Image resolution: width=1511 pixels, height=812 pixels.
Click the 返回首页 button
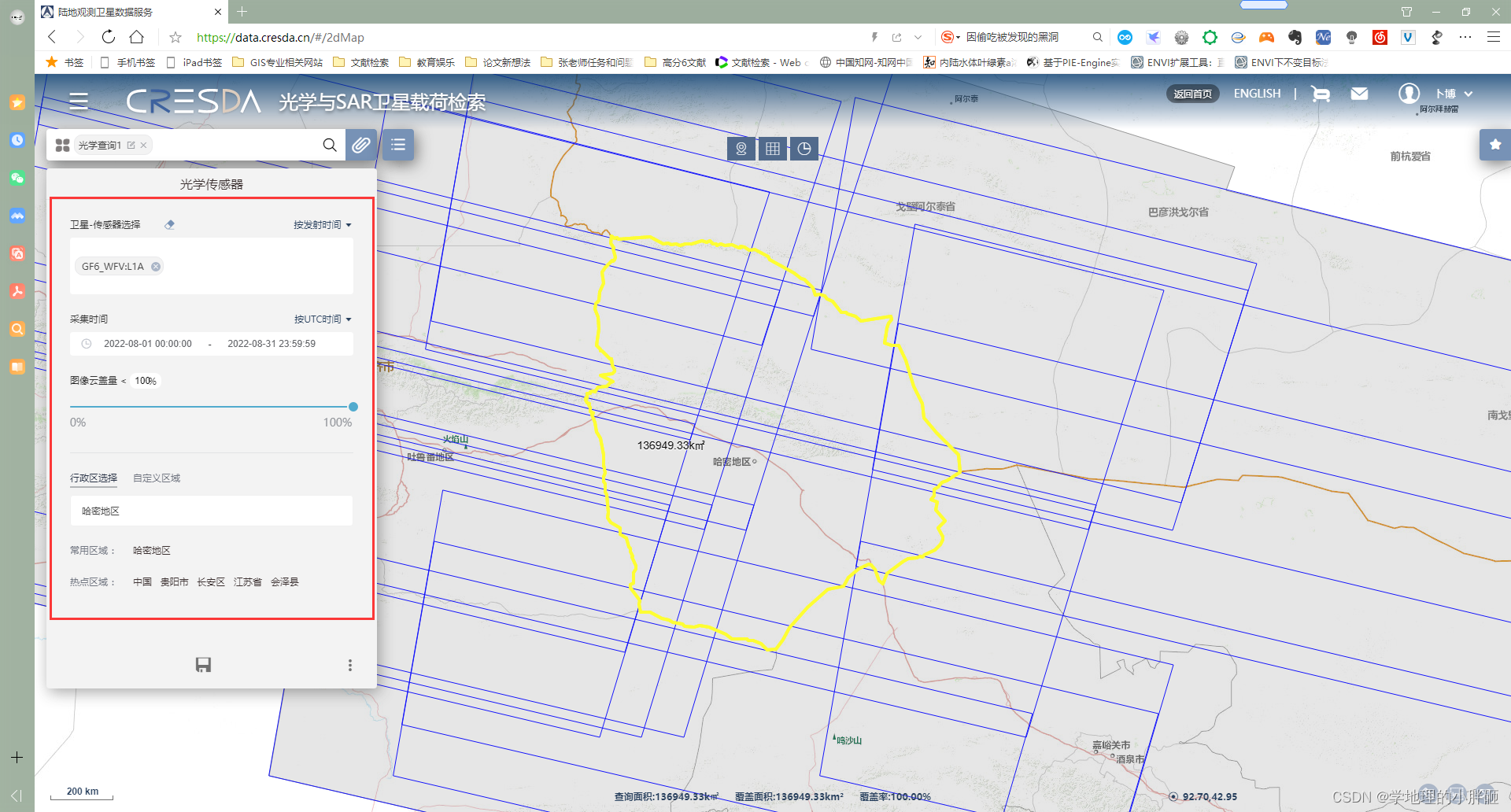click(x=1192, y=94)
